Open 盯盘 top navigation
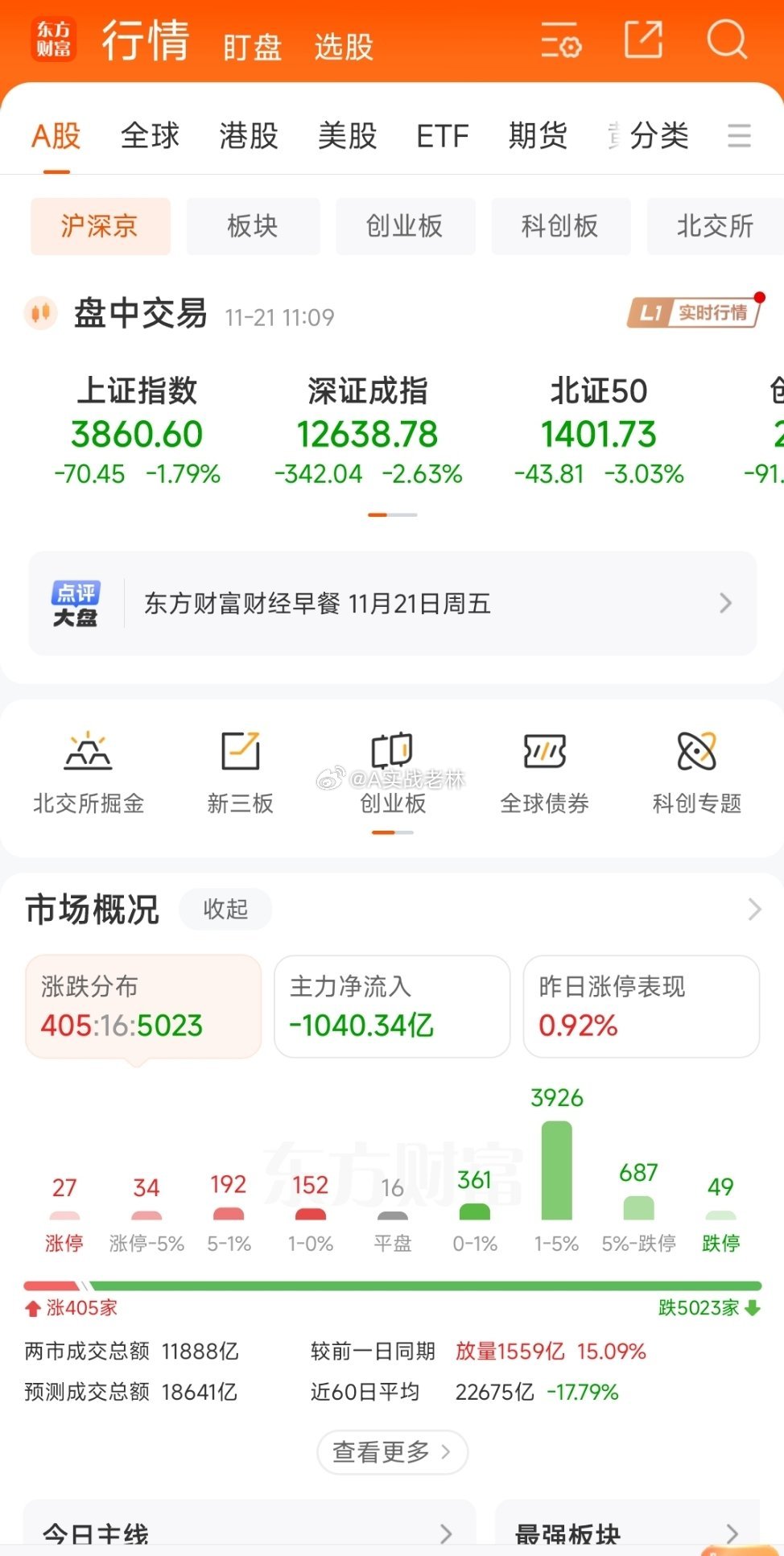 (x=253, y=47)
